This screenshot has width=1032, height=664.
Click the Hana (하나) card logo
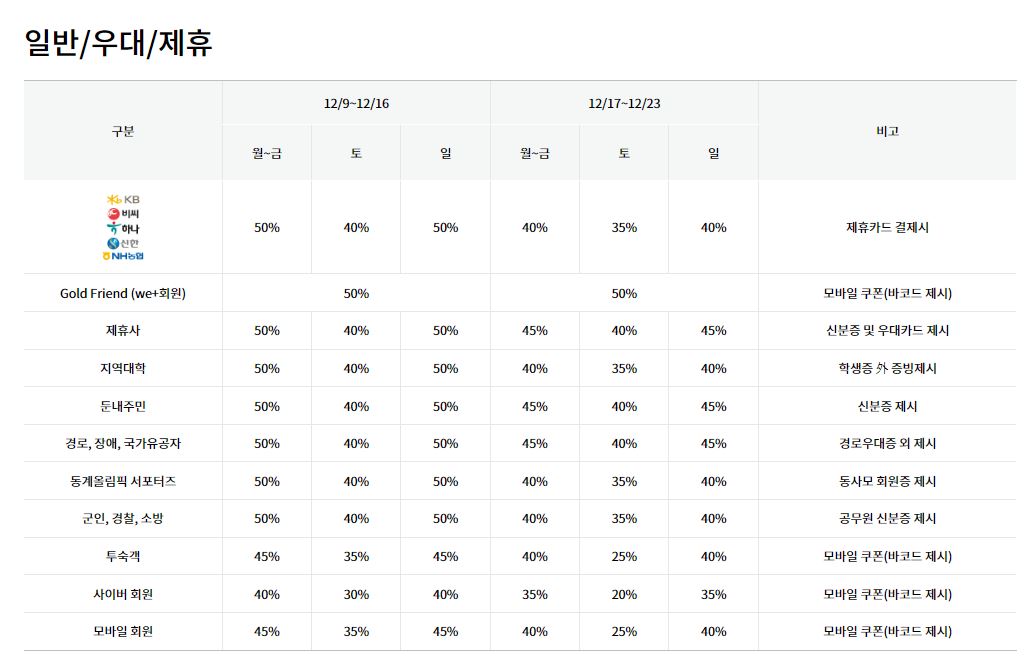(123, 228)
